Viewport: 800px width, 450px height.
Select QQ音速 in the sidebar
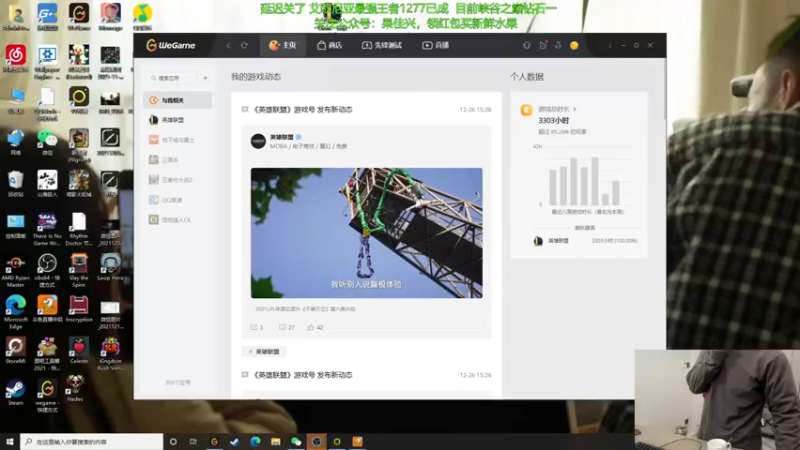click(x=178, y=200)
